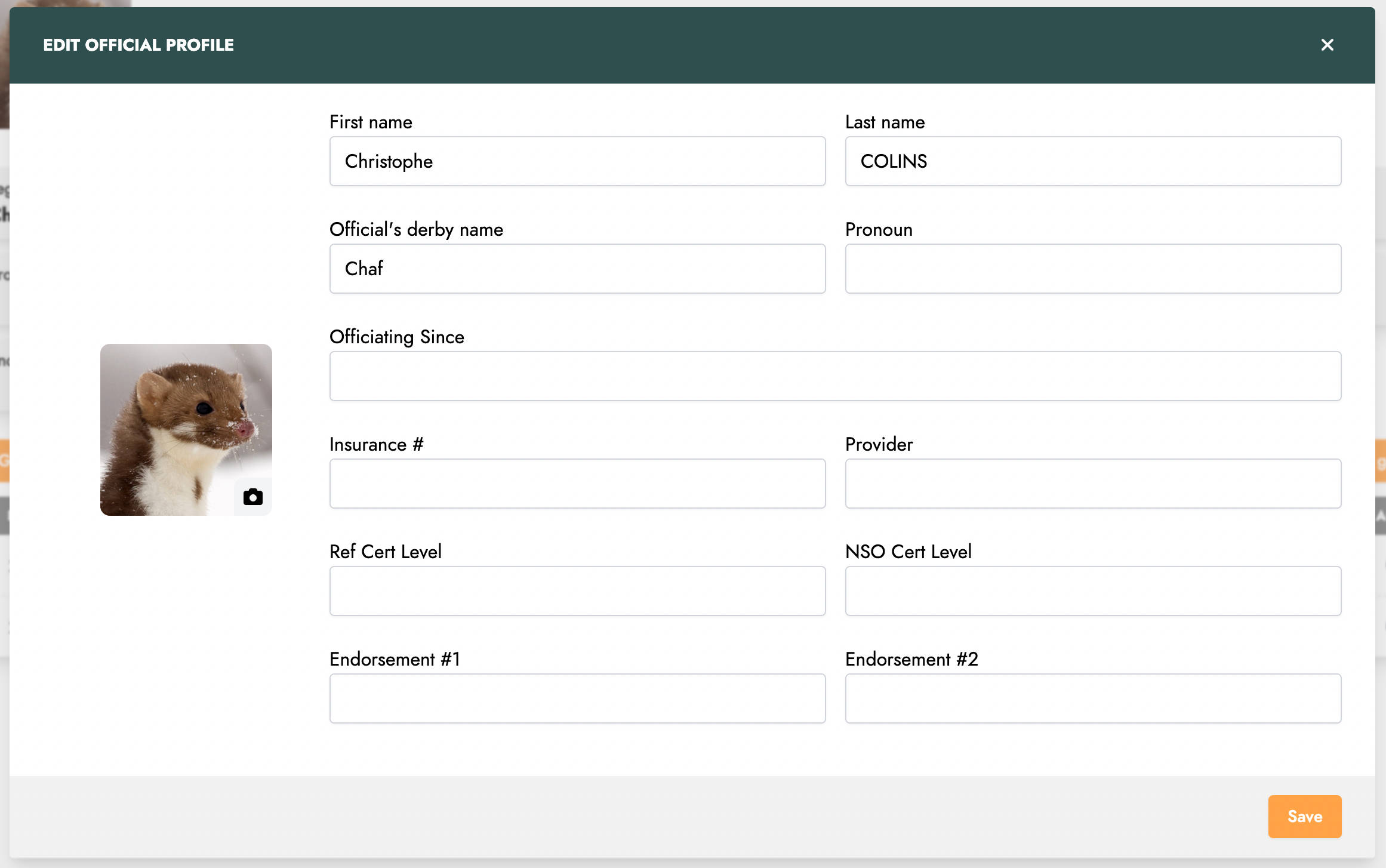
Task: Click the NSO Cert Level field
Action: pyautogui.click(x=1094, y=591)
